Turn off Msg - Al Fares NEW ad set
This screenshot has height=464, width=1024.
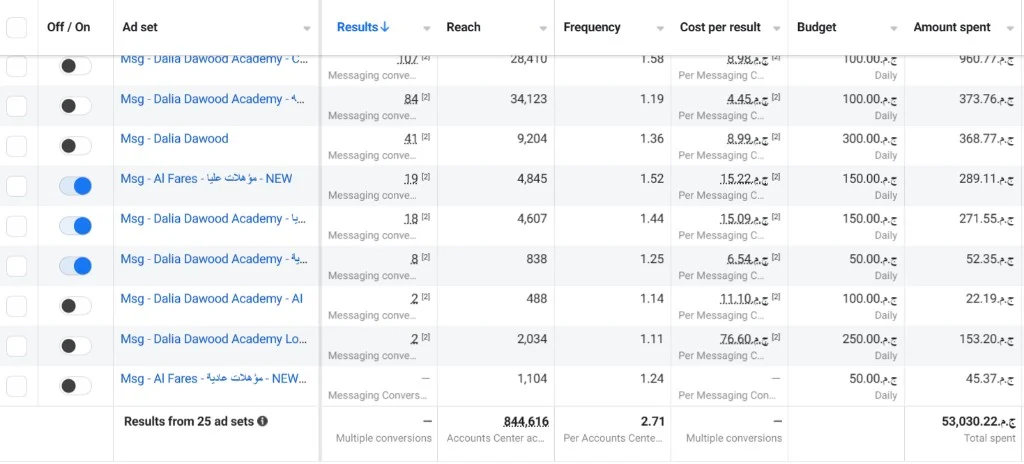coord(75,186)
